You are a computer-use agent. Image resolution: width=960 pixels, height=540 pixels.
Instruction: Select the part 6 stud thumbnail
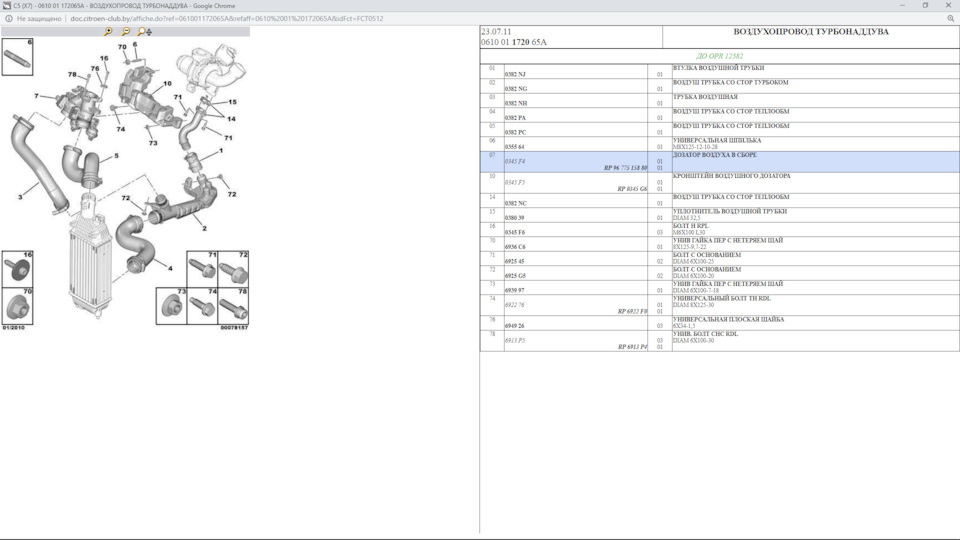[x=17, y=57]
